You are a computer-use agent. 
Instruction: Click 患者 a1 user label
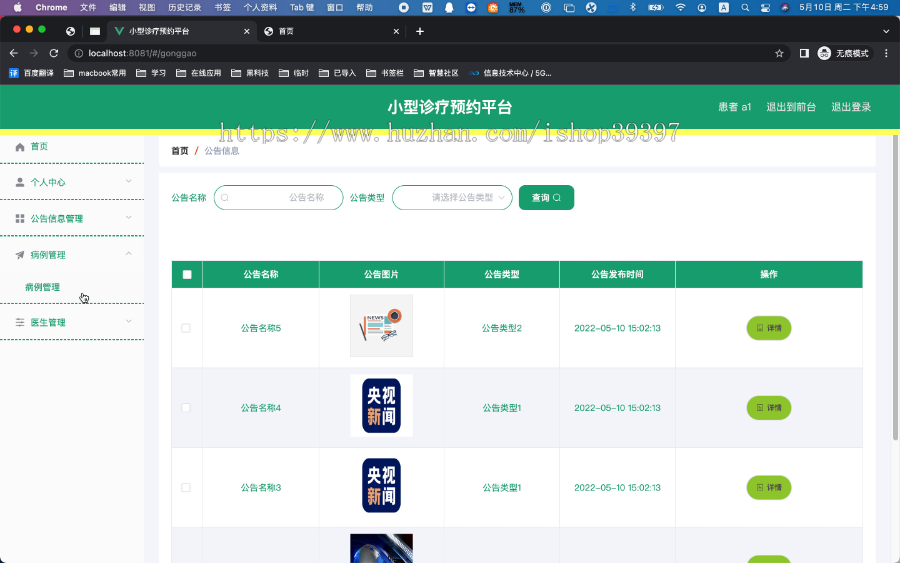click(734, 107)
